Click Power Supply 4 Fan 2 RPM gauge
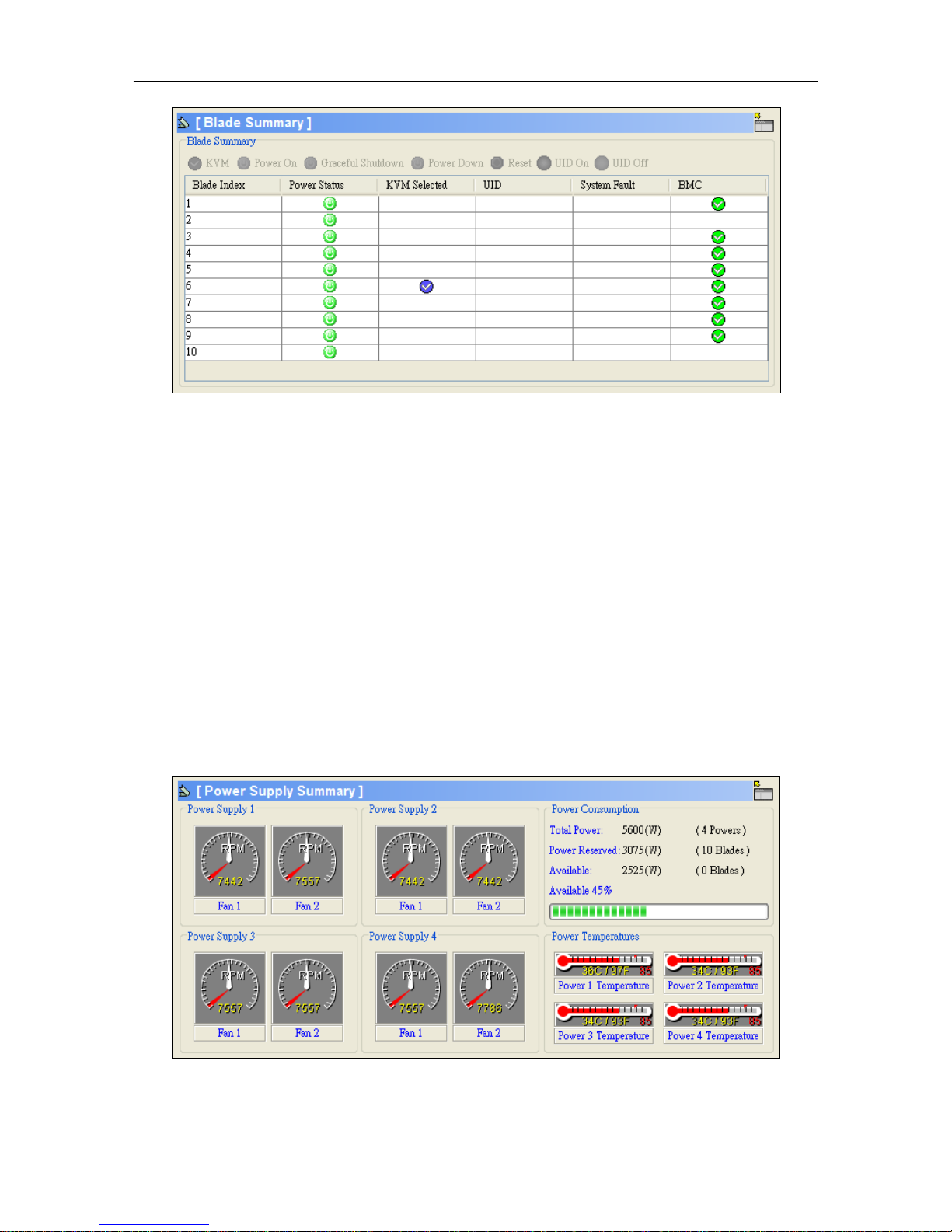The width and height of the screenshot is (952, 1232). tap(489, 988)
